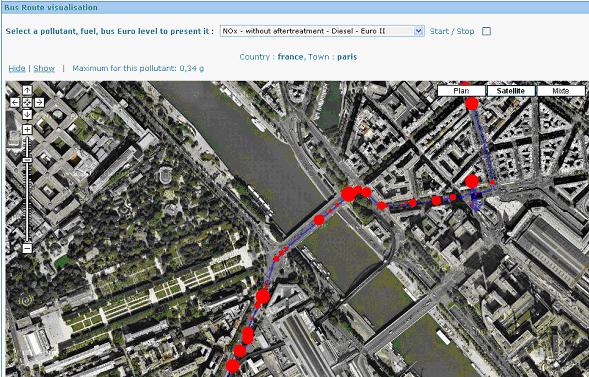Image resolution: width=589 pixels, height=377 pixels.
Task: Expand dropdown arrow next to Euro II
Action: (x=419, y=31)
